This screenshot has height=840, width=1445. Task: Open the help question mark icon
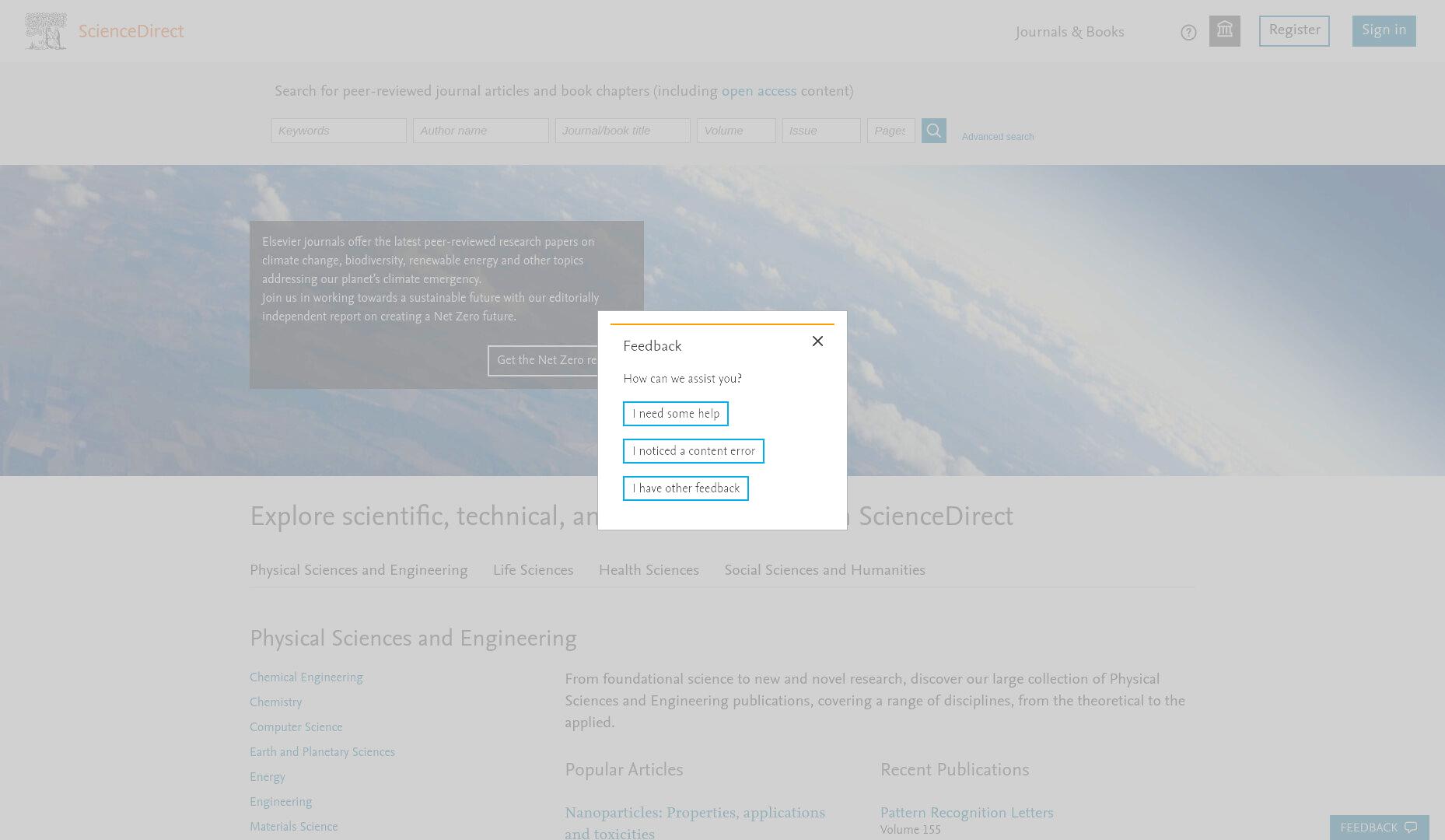tap(1188, 33)
